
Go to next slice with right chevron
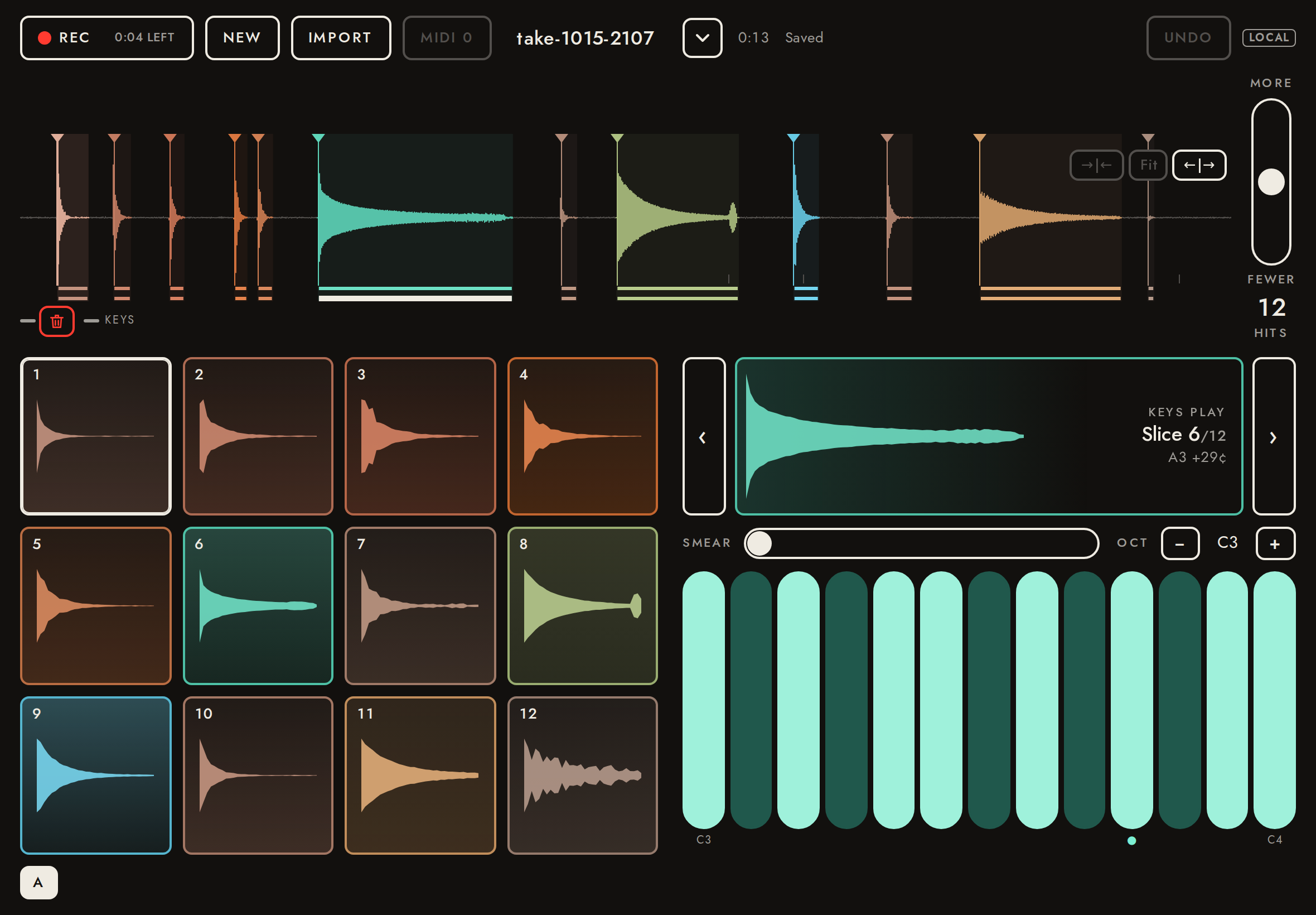click(1273, 436)
